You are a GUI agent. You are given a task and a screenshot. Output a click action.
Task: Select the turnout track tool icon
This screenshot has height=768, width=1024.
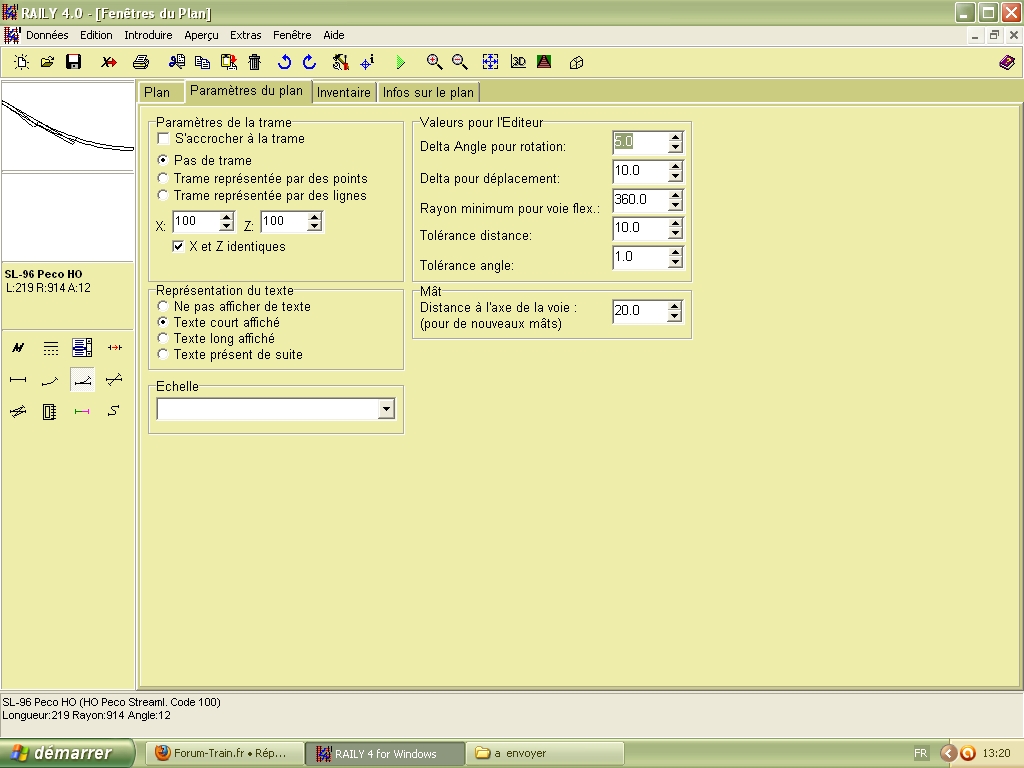tap(82, 380)
